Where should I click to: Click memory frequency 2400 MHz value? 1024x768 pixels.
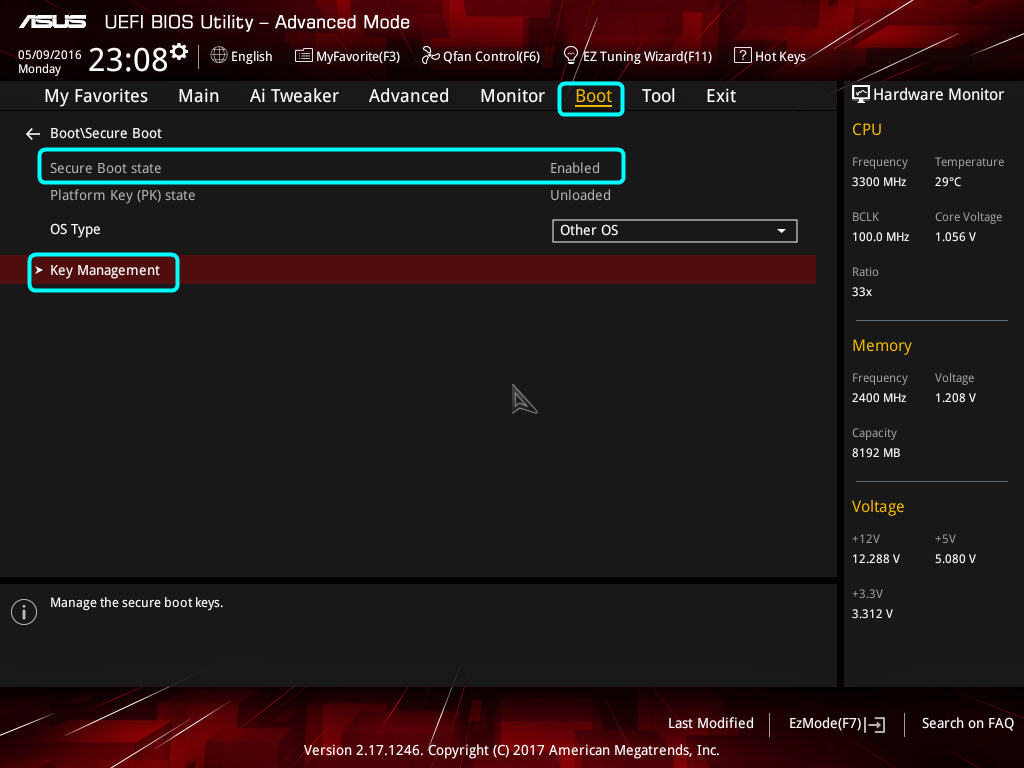coord(878,397)
